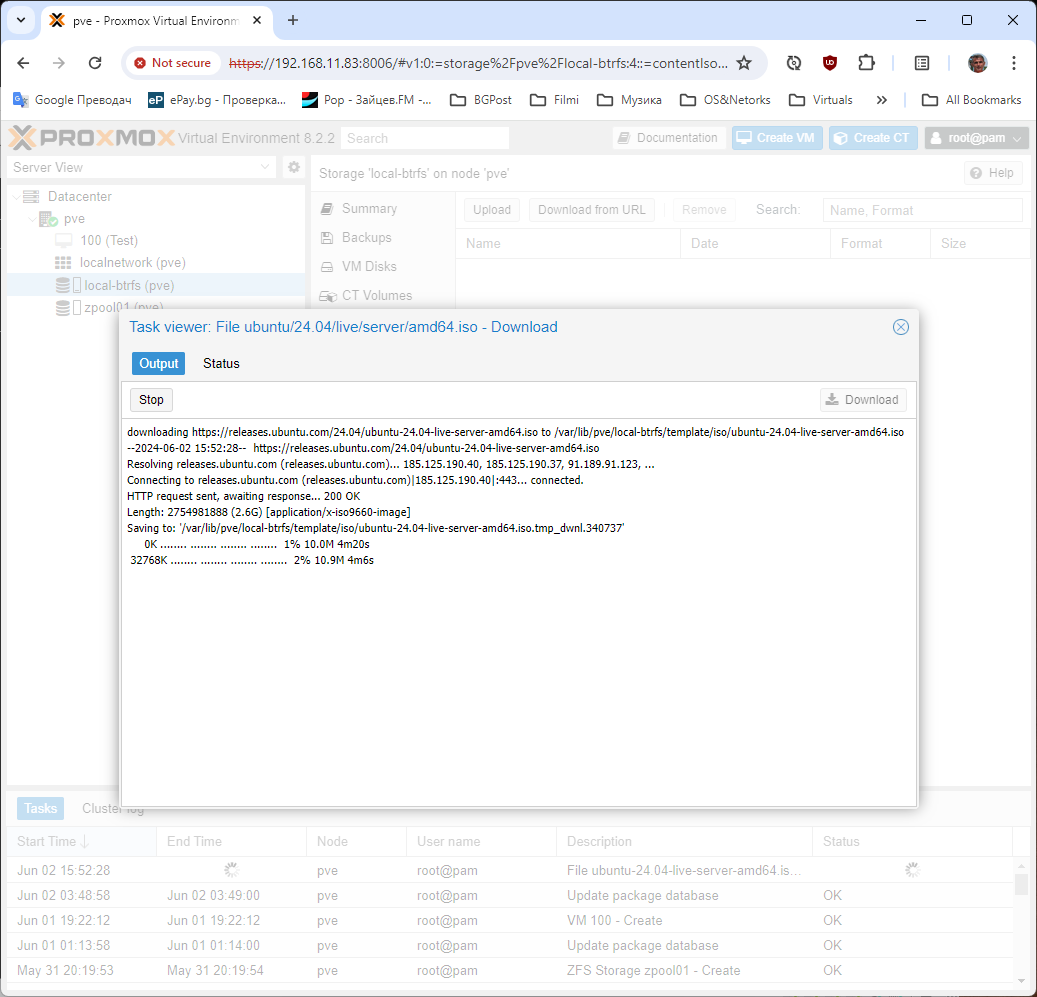
Task: Sort tasks by Start Time column
Action: pos(81,842)
